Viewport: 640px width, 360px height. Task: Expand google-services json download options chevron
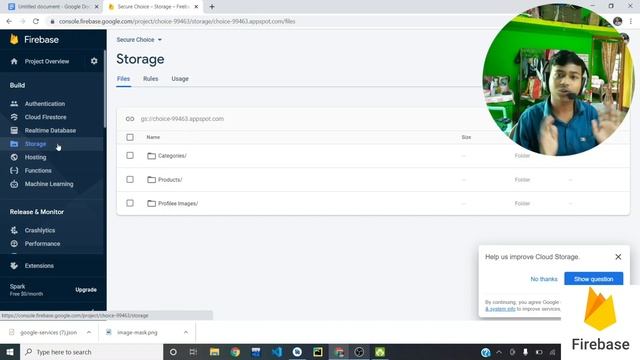[x=89, y=332]
